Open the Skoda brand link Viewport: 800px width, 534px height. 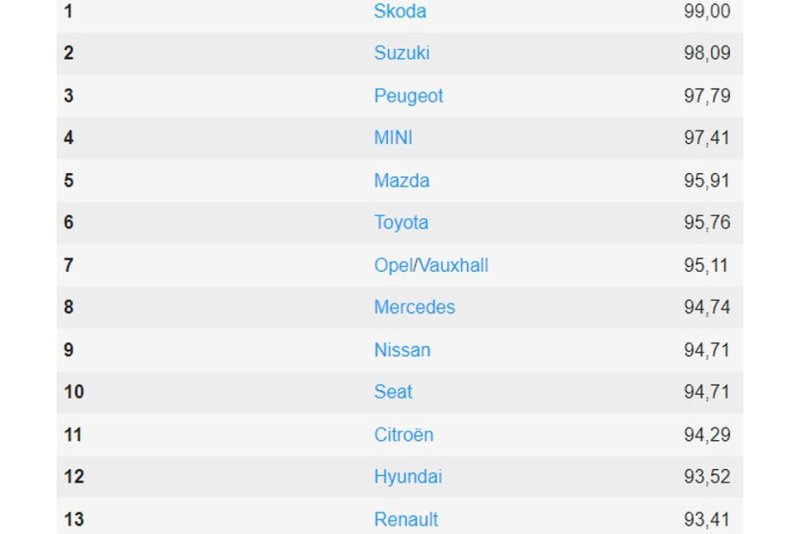(400, 12)
